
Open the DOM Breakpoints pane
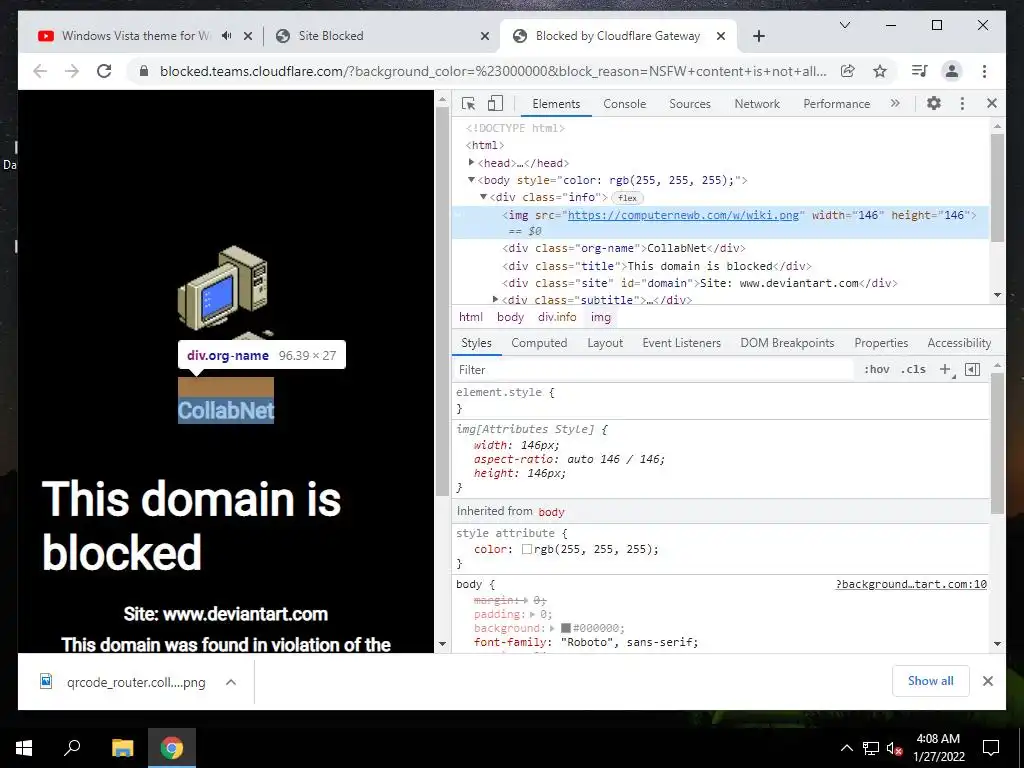pyautogui.click(x=787, y=343)
